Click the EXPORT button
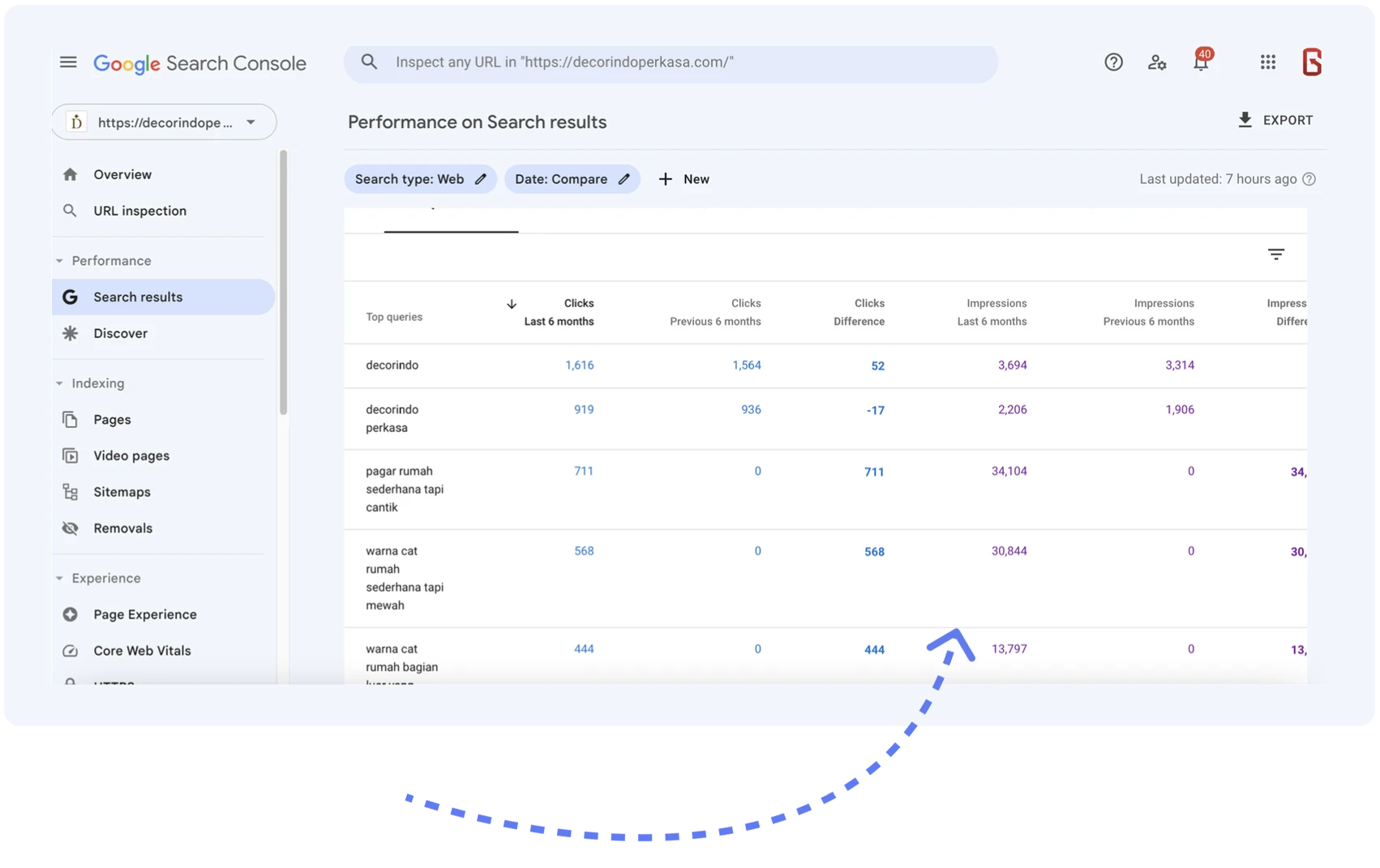 point(1275,120)
